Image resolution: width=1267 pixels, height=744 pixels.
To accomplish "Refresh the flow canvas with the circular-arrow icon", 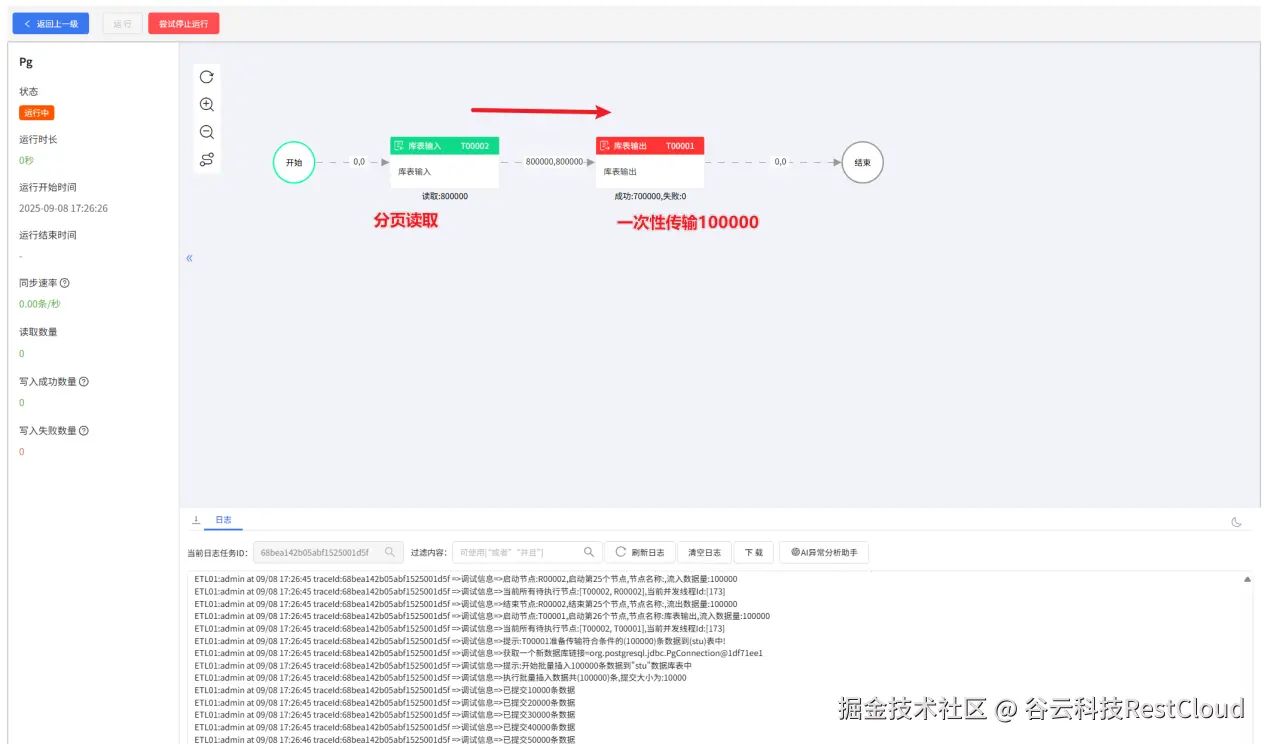I will (207, 77).
